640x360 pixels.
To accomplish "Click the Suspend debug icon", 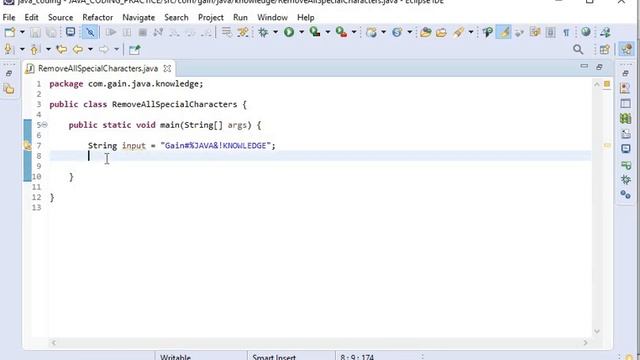I will click(x=127, y=32).
